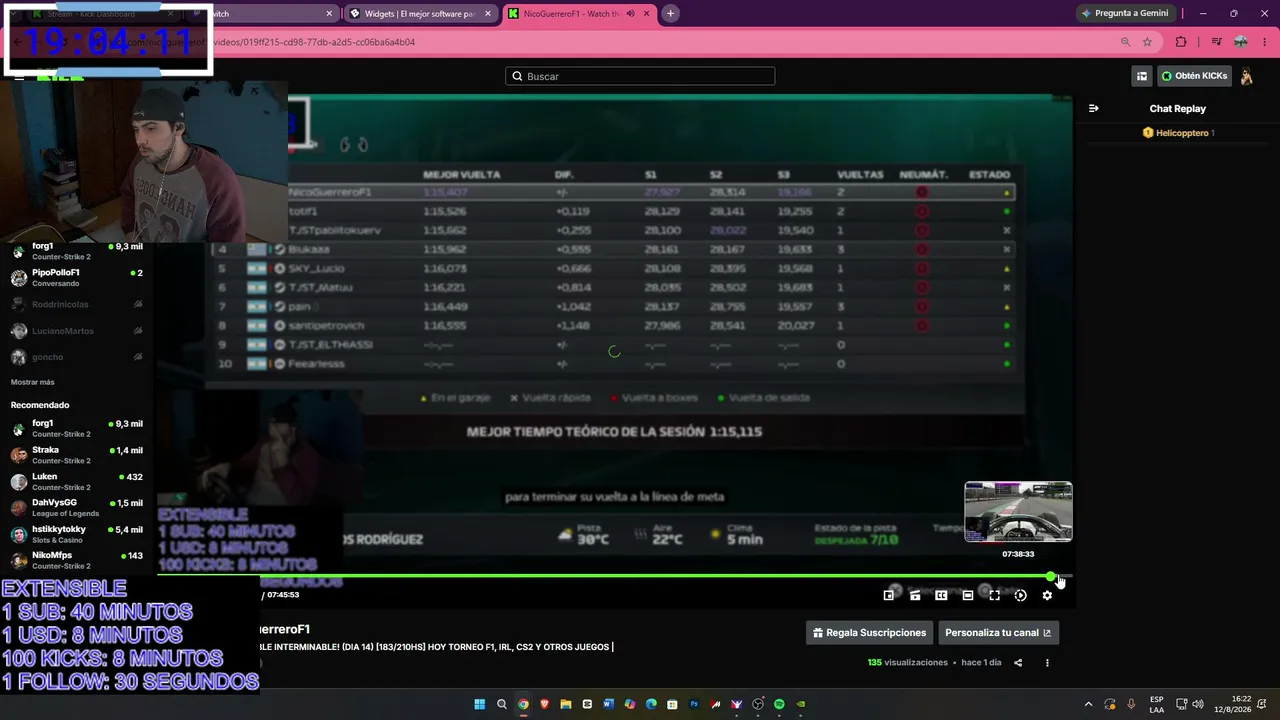Click the video progress bar handle
1280x720 pixels.
(x=1051, y=576)
